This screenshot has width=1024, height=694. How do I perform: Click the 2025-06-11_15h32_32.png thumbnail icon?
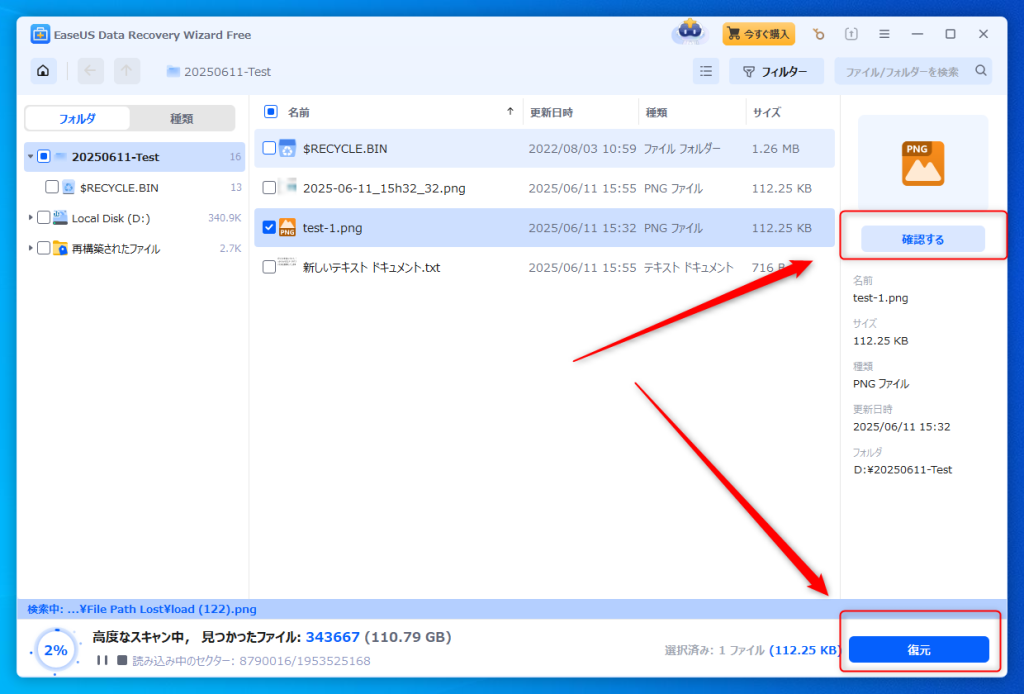(287, 187)
